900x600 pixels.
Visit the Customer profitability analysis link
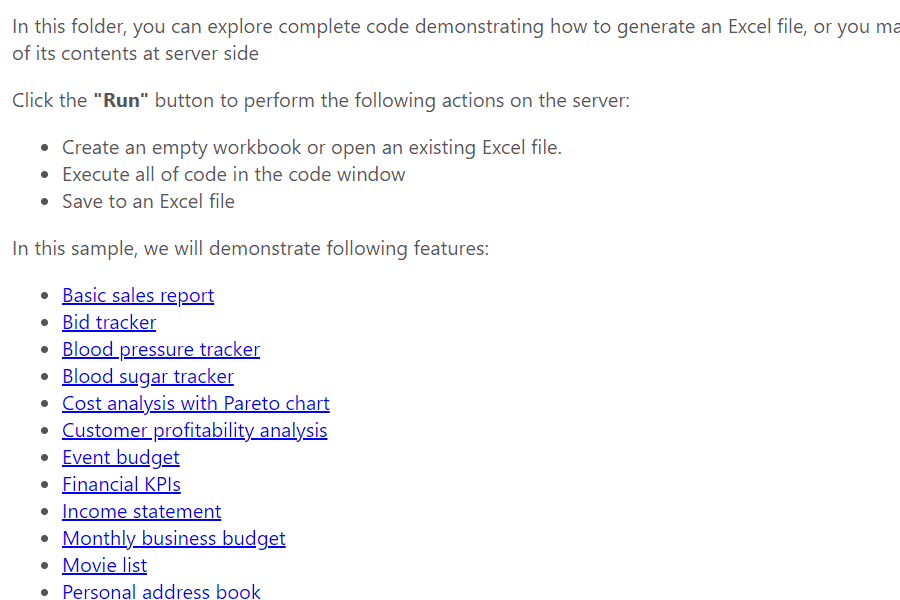[x=195, y=430]
